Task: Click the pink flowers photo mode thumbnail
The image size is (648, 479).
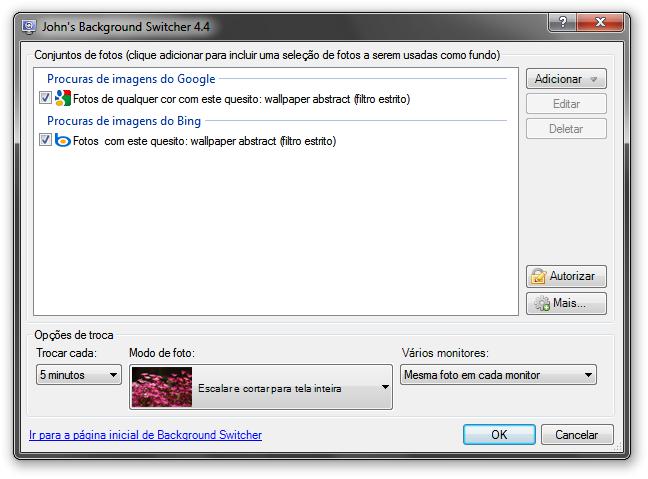Action: [162, 387]
